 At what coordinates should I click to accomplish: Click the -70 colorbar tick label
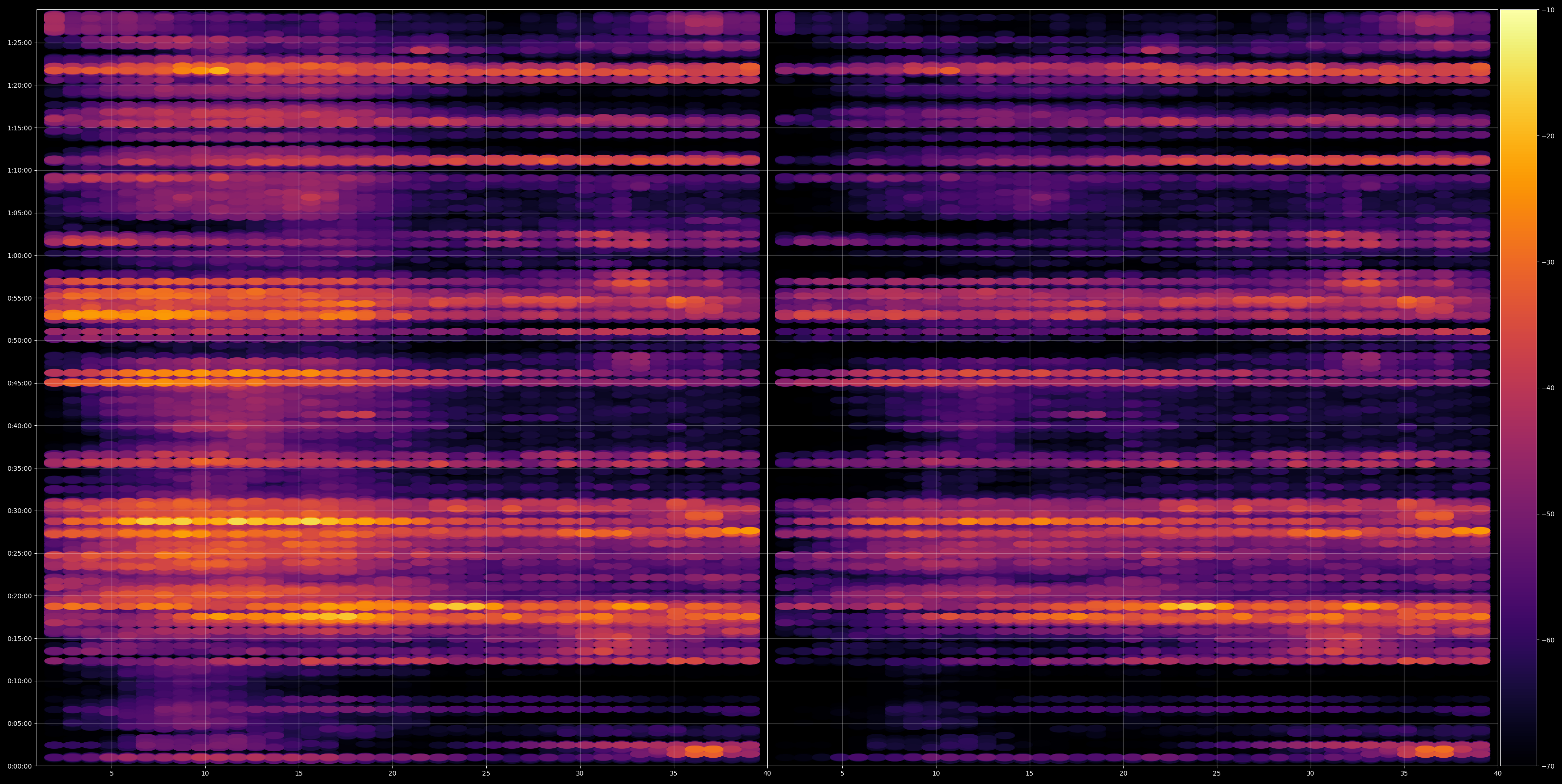(1548, 766)
